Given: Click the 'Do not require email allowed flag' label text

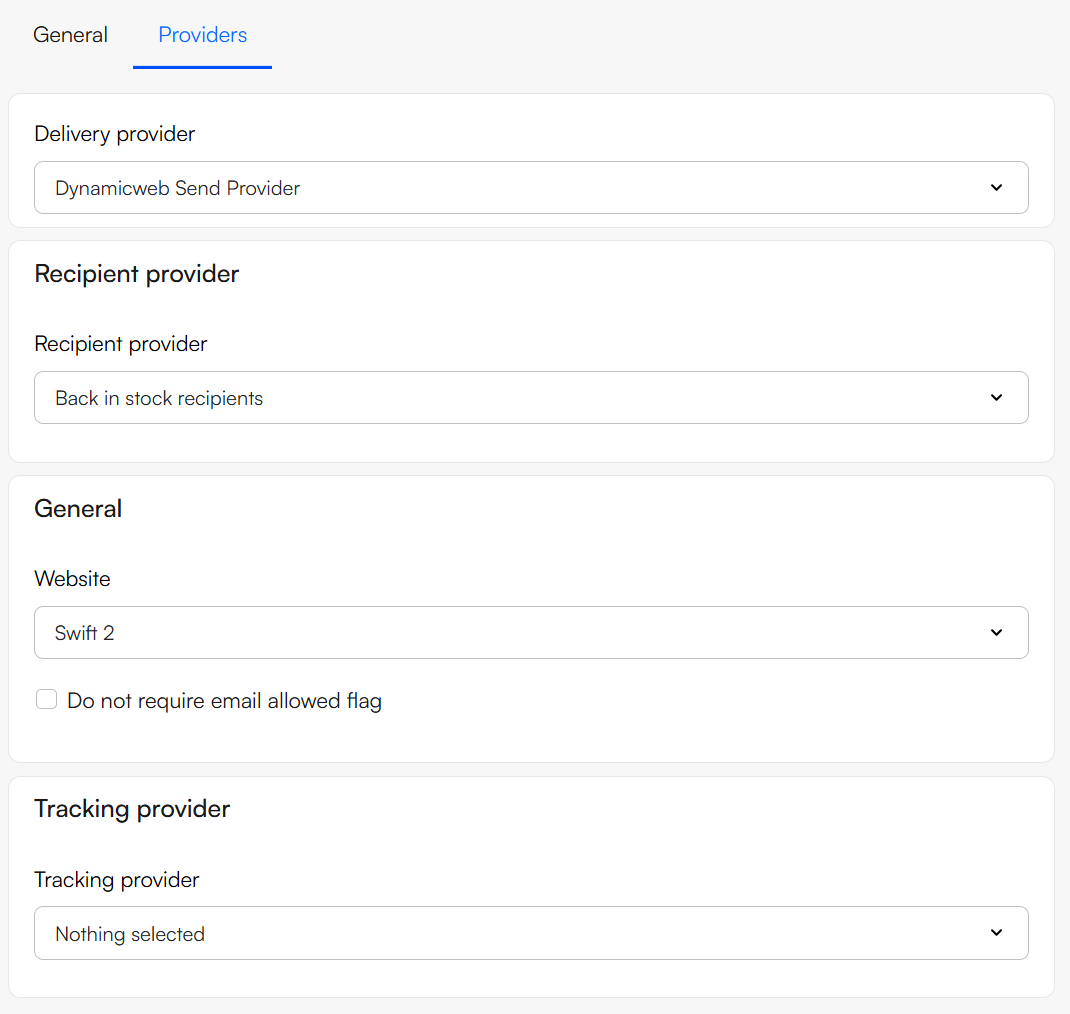Looking at the screenshot, I should pos(224,701).
